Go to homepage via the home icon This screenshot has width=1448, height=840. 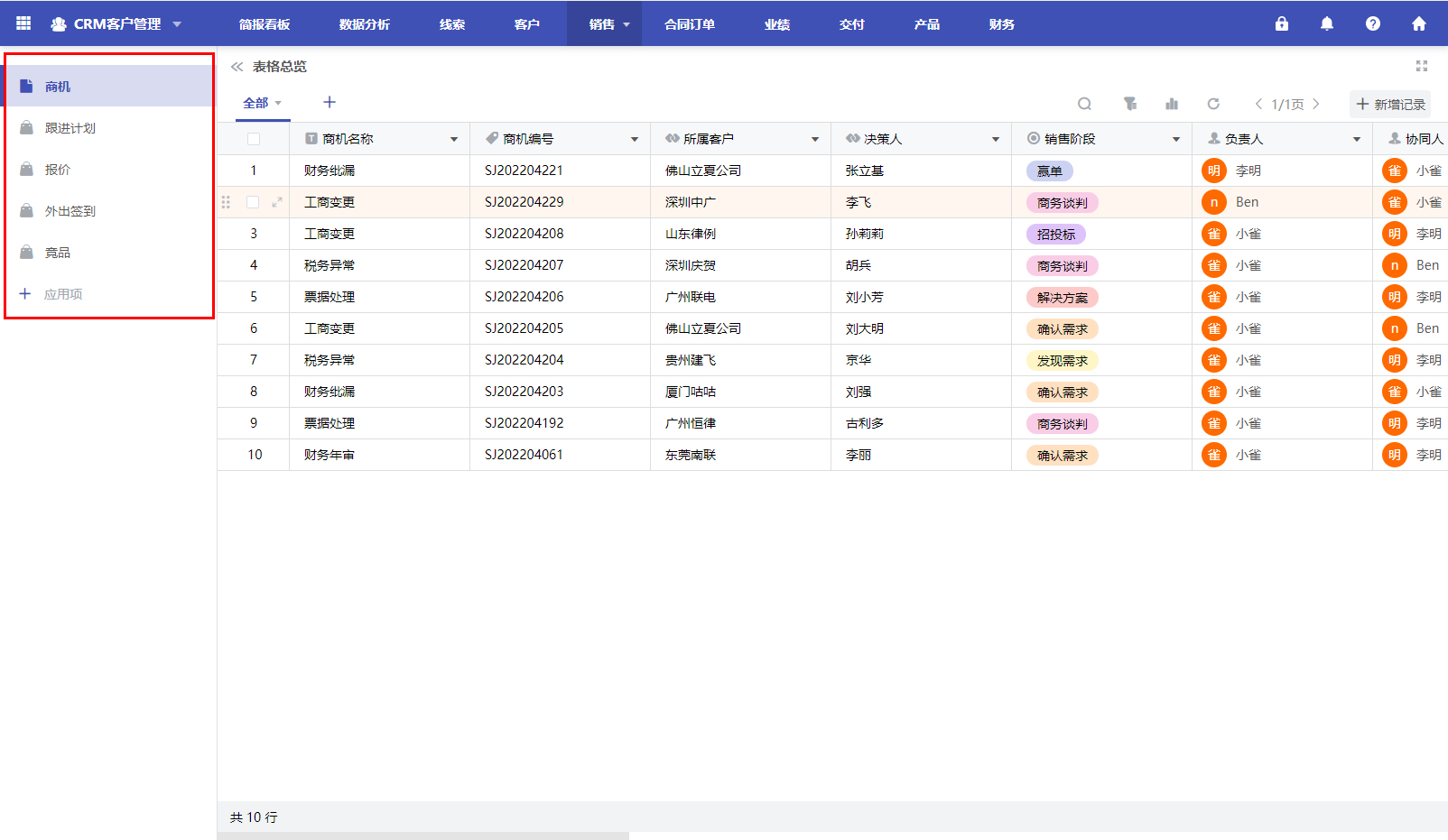1418,23
